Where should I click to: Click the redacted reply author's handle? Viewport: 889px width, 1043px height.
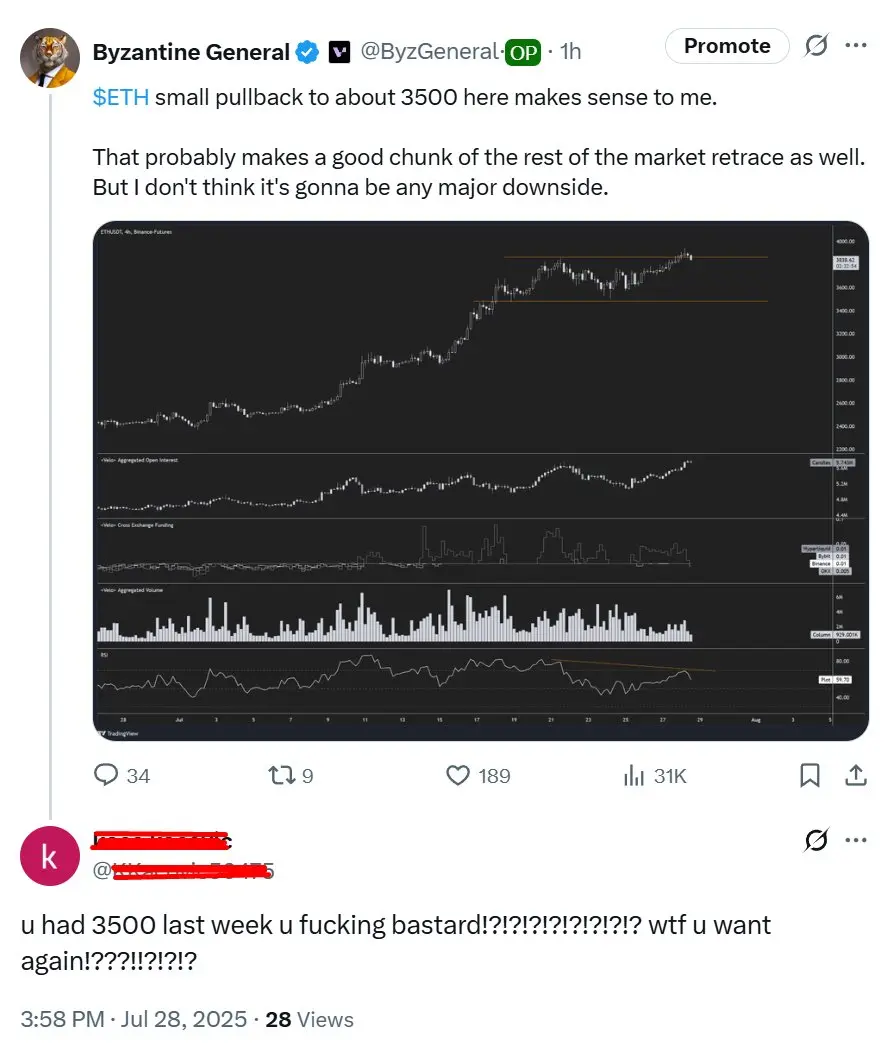(x=183, y=870)
